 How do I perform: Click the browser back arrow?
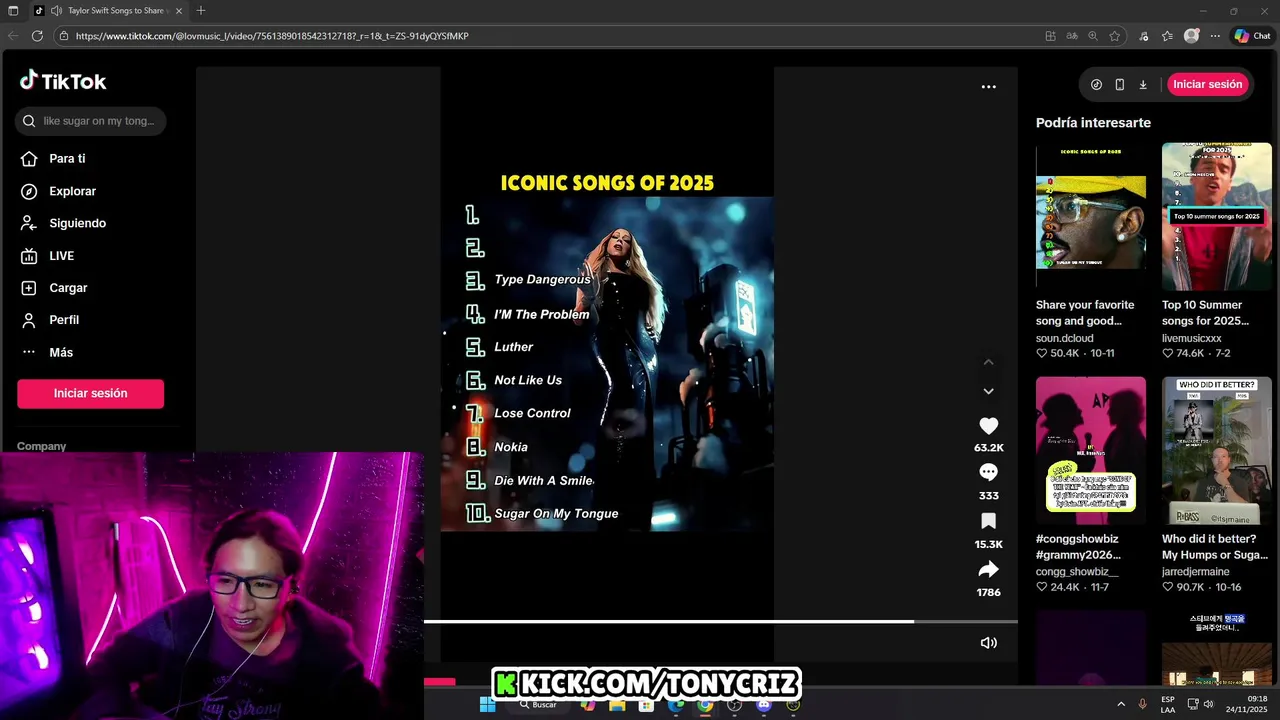click(x=13, y=36)
